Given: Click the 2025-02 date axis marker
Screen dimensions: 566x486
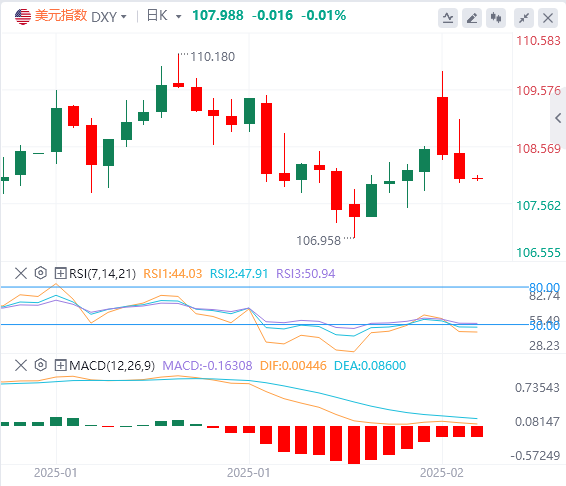Looking at the screenshot, I should click(x=441, y=473).
